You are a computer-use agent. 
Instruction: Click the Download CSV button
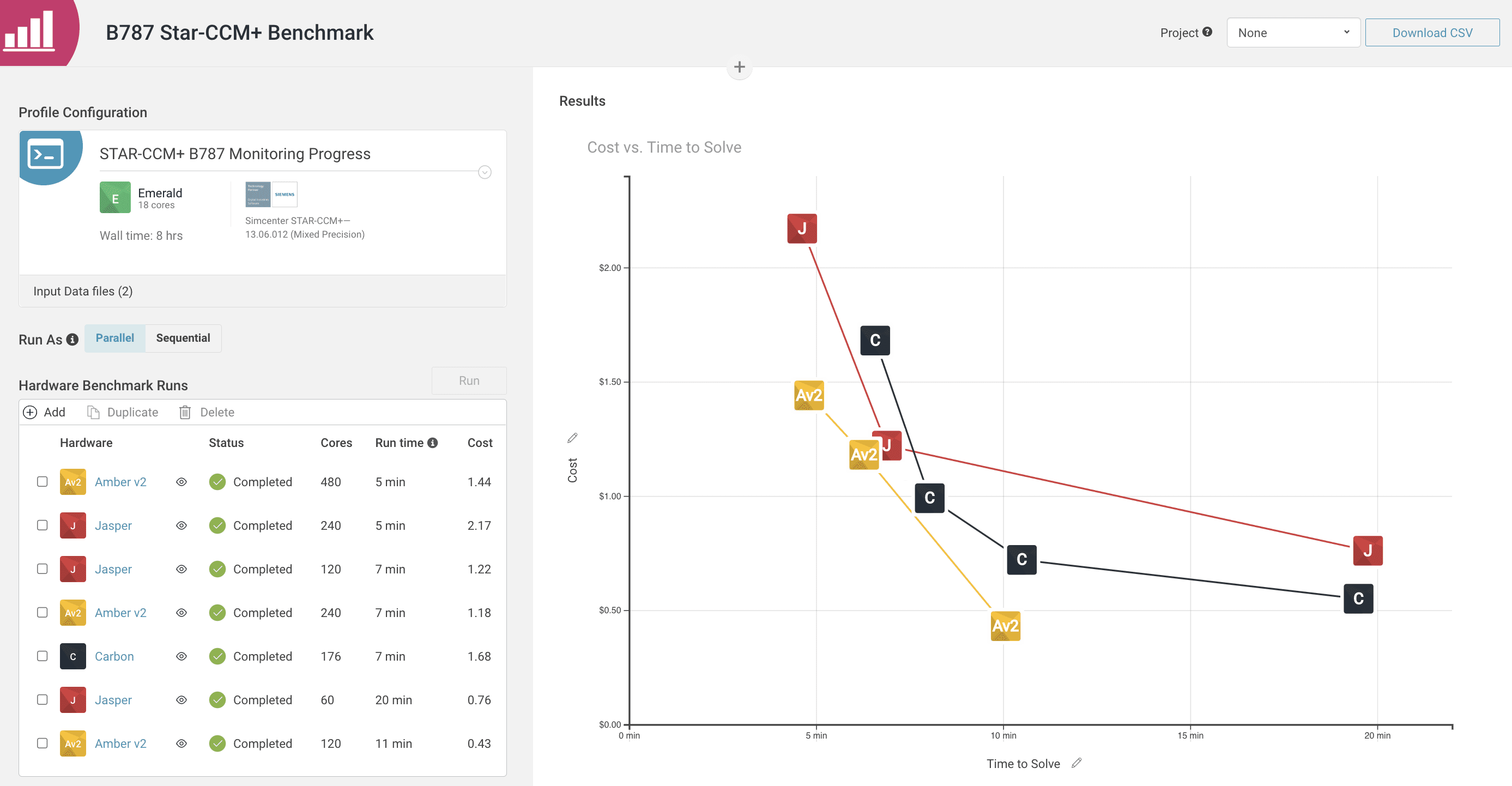tap(1431, 33)
